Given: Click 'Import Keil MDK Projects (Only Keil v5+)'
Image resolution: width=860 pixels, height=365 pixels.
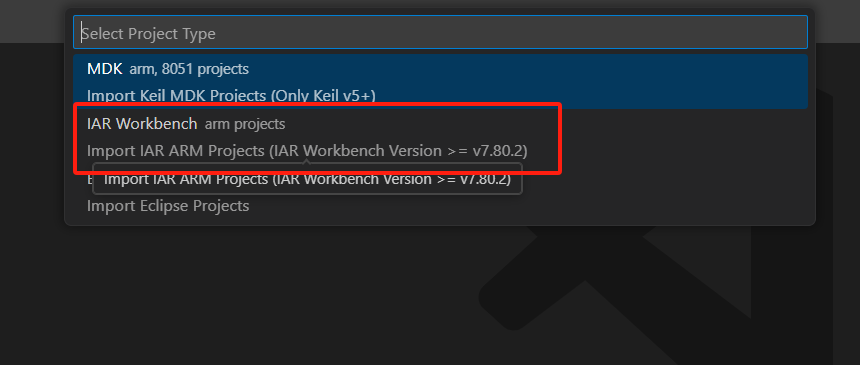Looking at the screenshot, I should click(231, 96).
